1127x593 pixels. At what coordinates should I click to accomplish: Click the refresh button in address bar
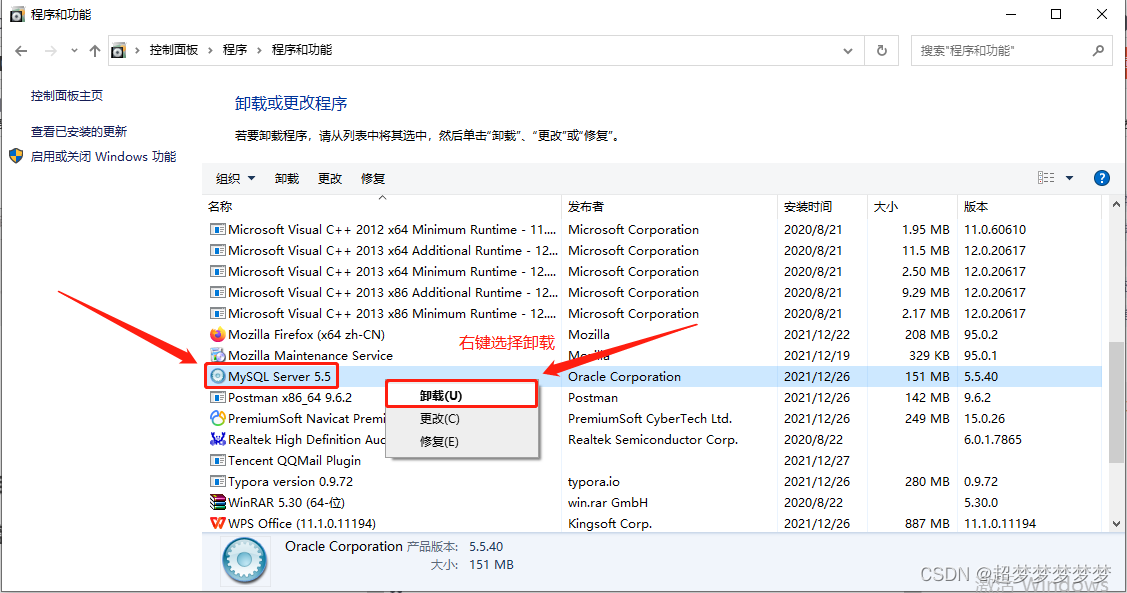[881, 50]
